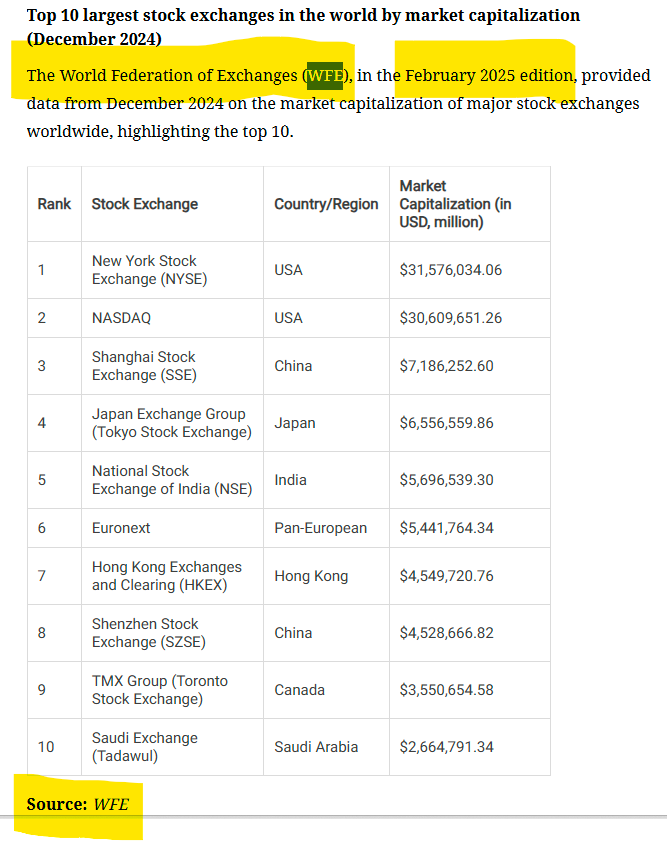Click the Rank column header

point(54,204)
